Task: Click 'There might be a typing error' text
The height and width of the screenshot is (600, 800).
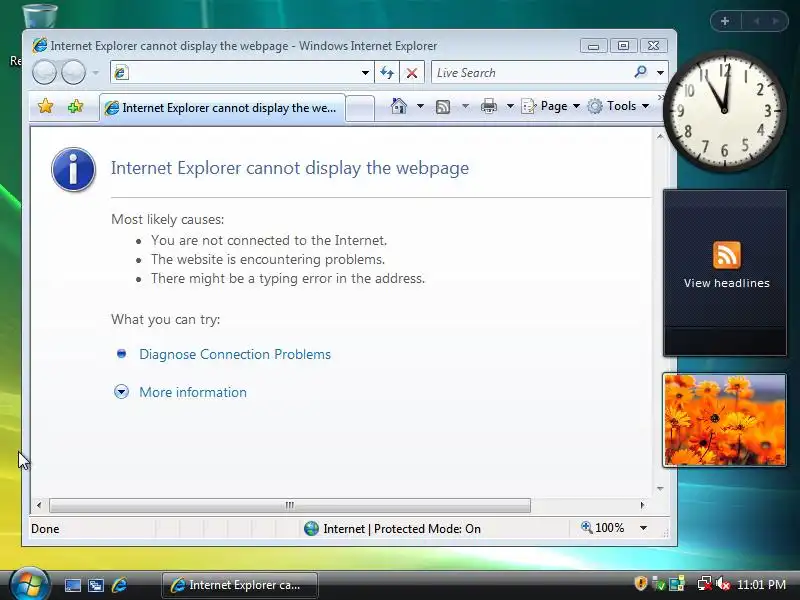Action: 288,279
